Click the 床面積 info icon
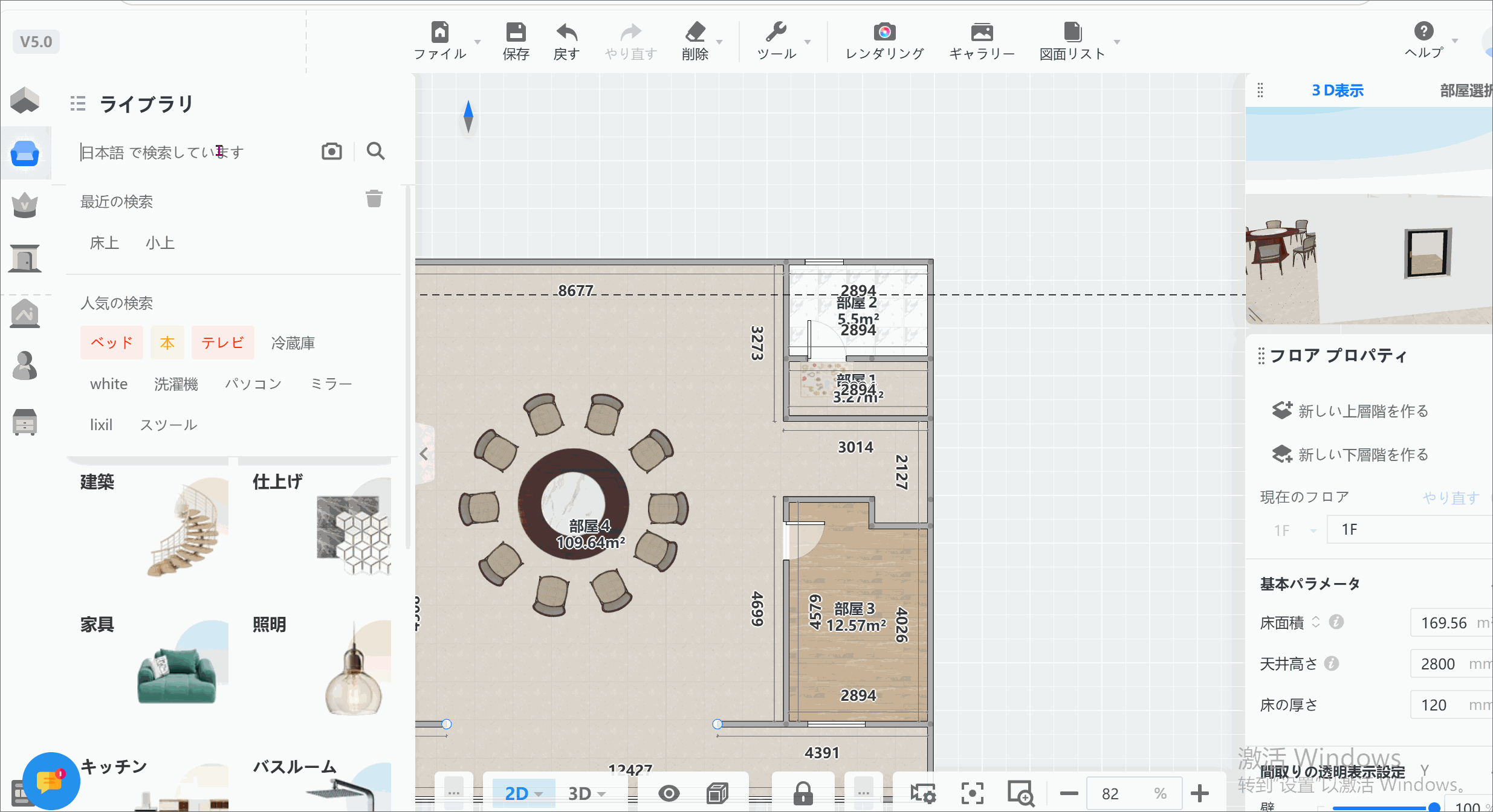 click(1336, 622)
